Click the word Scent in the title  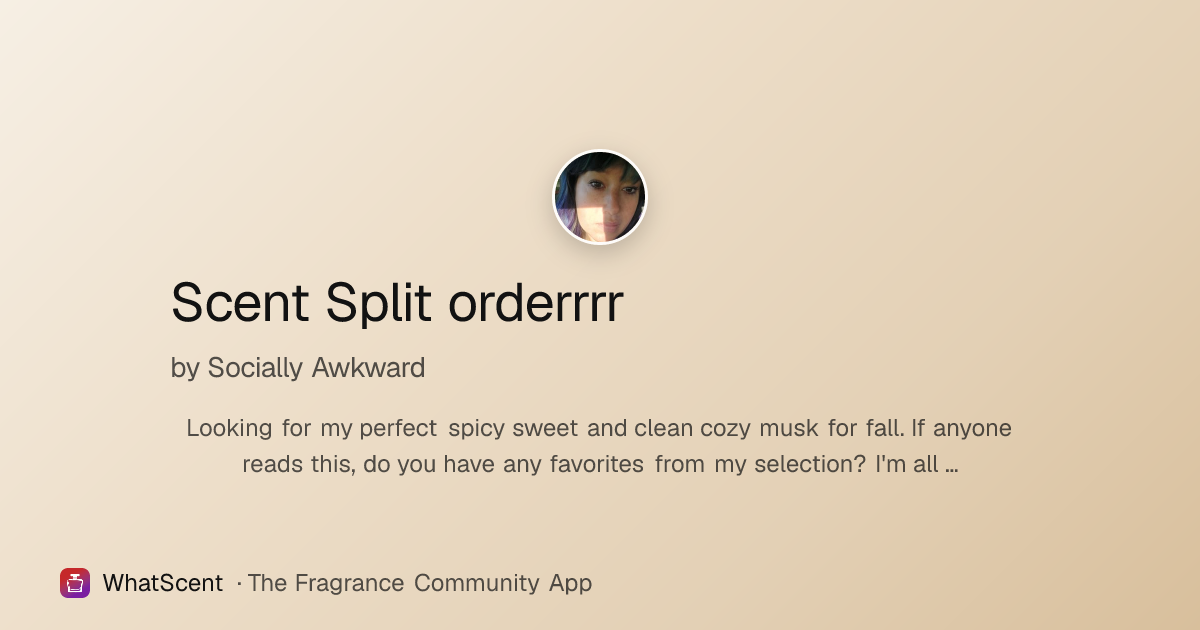click(240, 302)
